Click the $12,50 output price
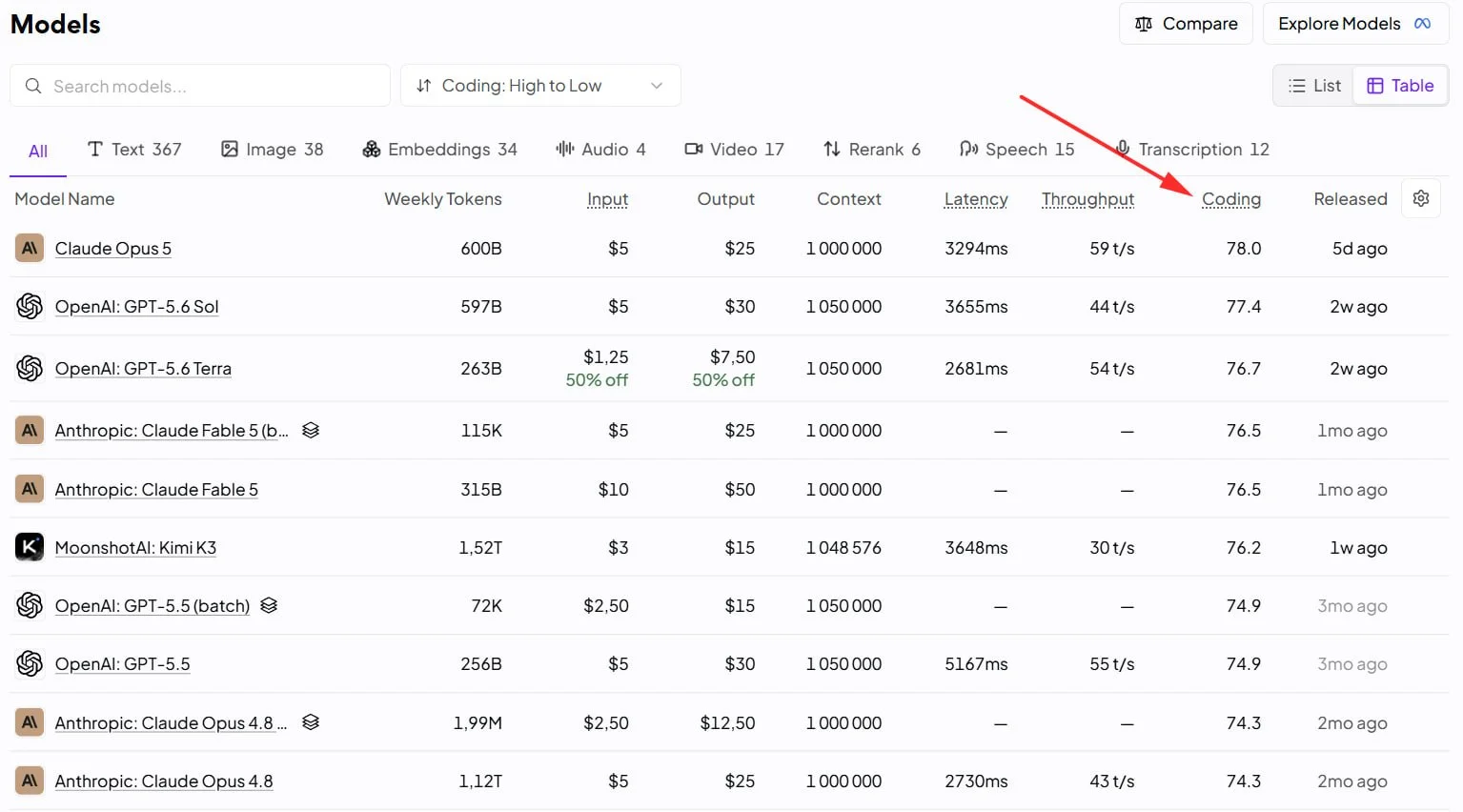Image resolution: width=1463 pixels, height=812 pixels. pyautogui.click(x=727, y=723)
